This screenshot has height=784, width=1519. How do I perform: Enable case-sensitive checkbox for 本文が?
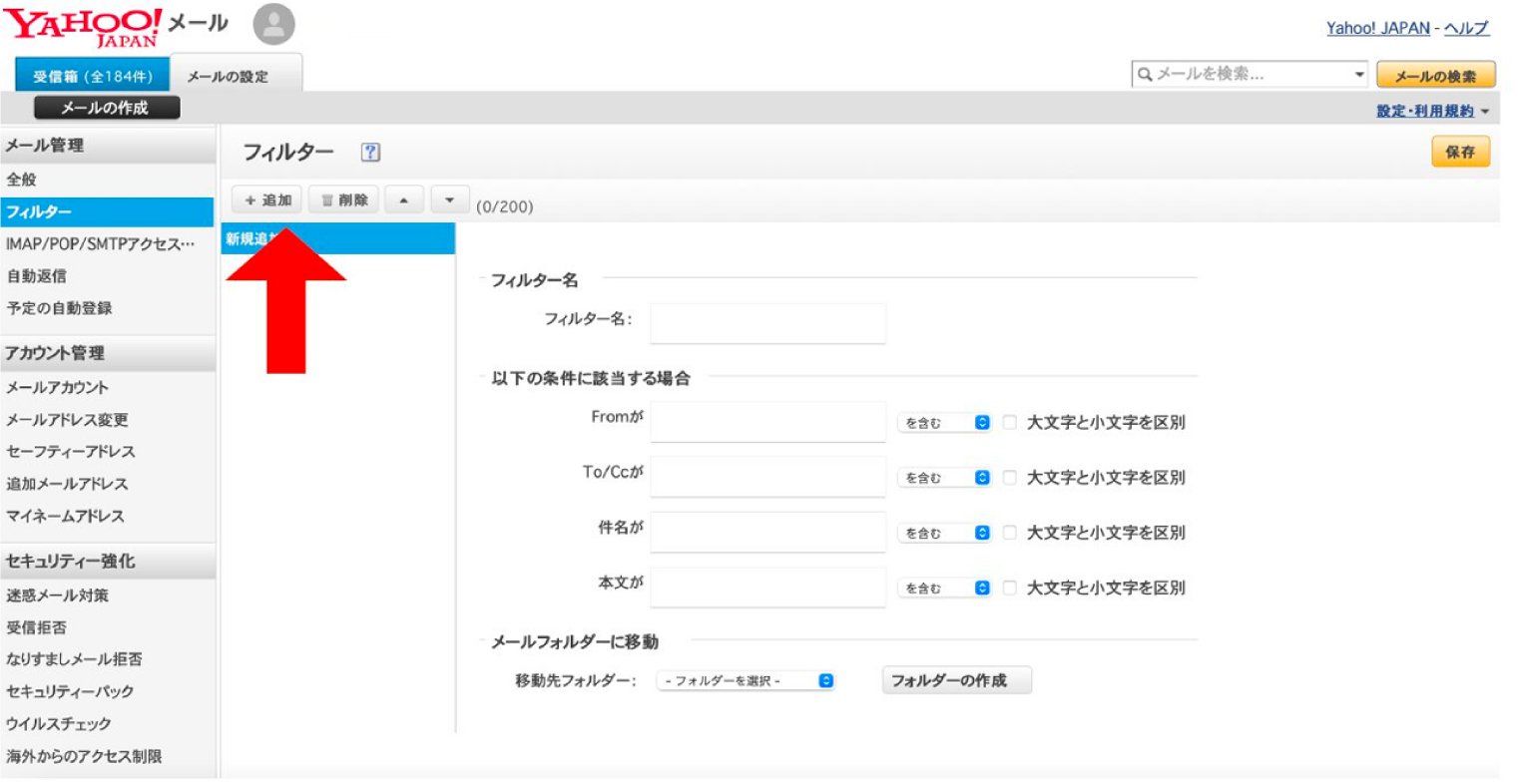1009,588
